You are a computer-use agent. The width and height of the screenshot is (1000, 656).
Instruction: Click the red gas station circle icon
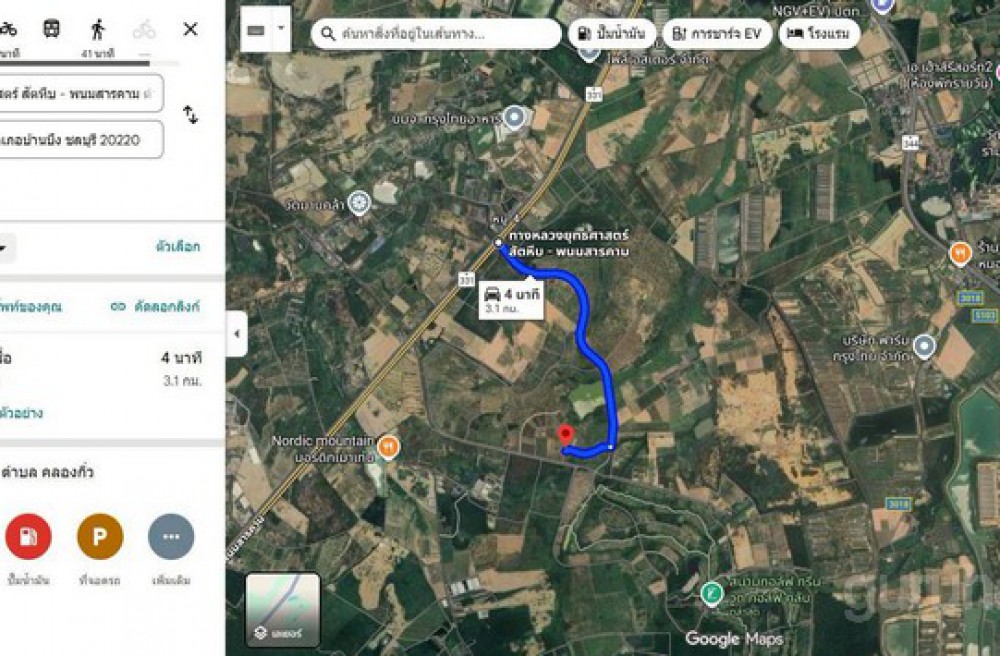pos(28,536)
